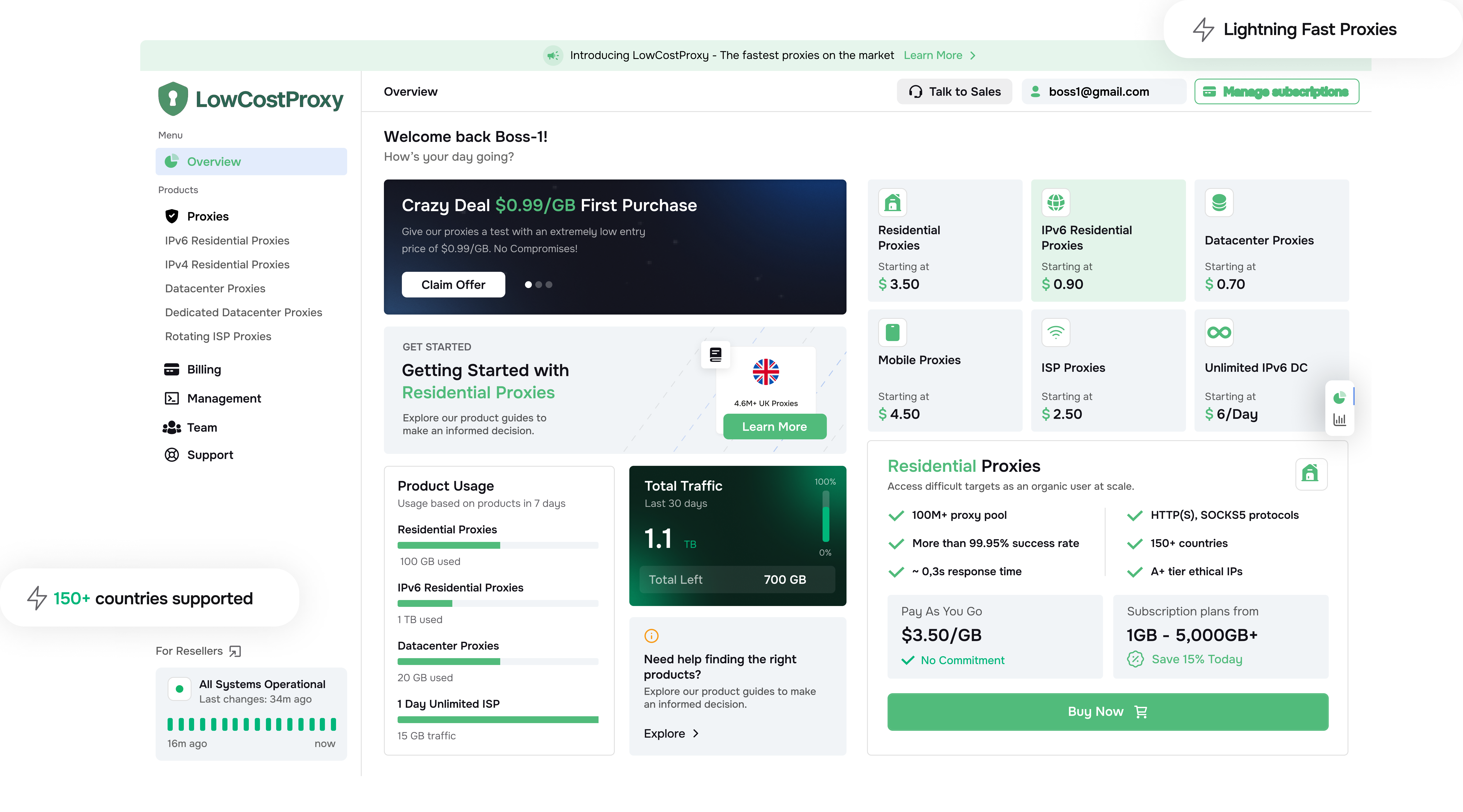Open Overview in the sidebar menu
This screenshot has width=1463, height=812.
pos(251,161)
